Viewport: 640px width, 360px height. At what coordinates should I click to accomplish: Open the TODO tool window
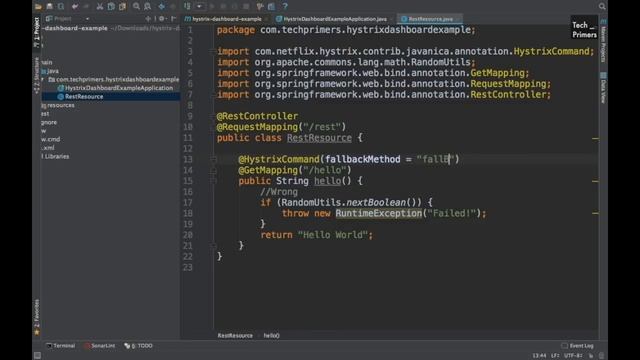pos(139,346)
